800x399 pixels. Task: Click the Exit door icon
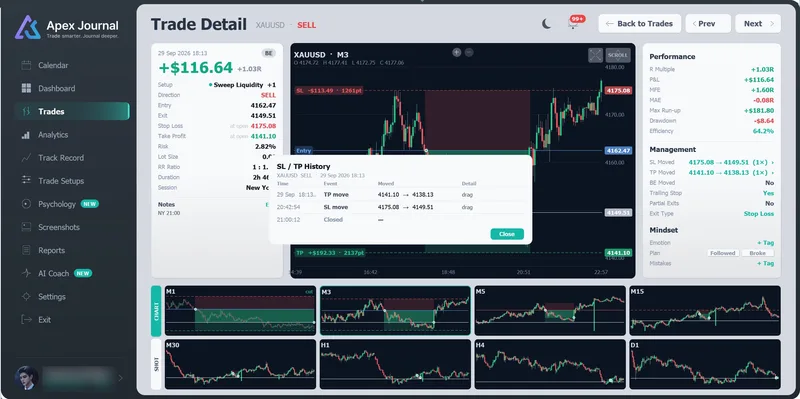point(27,319)
